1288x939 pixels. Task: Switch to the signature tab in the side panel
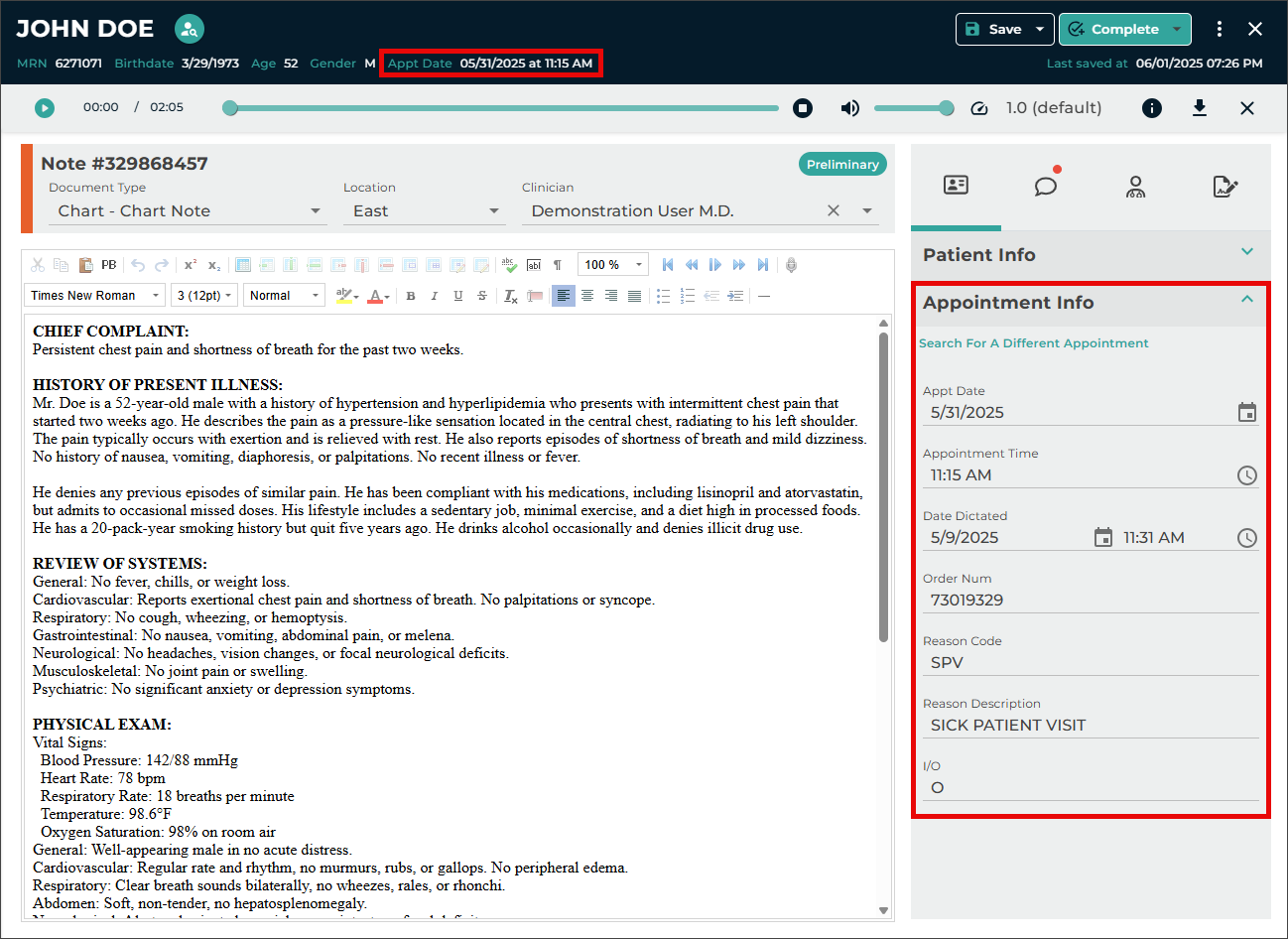(x=1224, y=187)
